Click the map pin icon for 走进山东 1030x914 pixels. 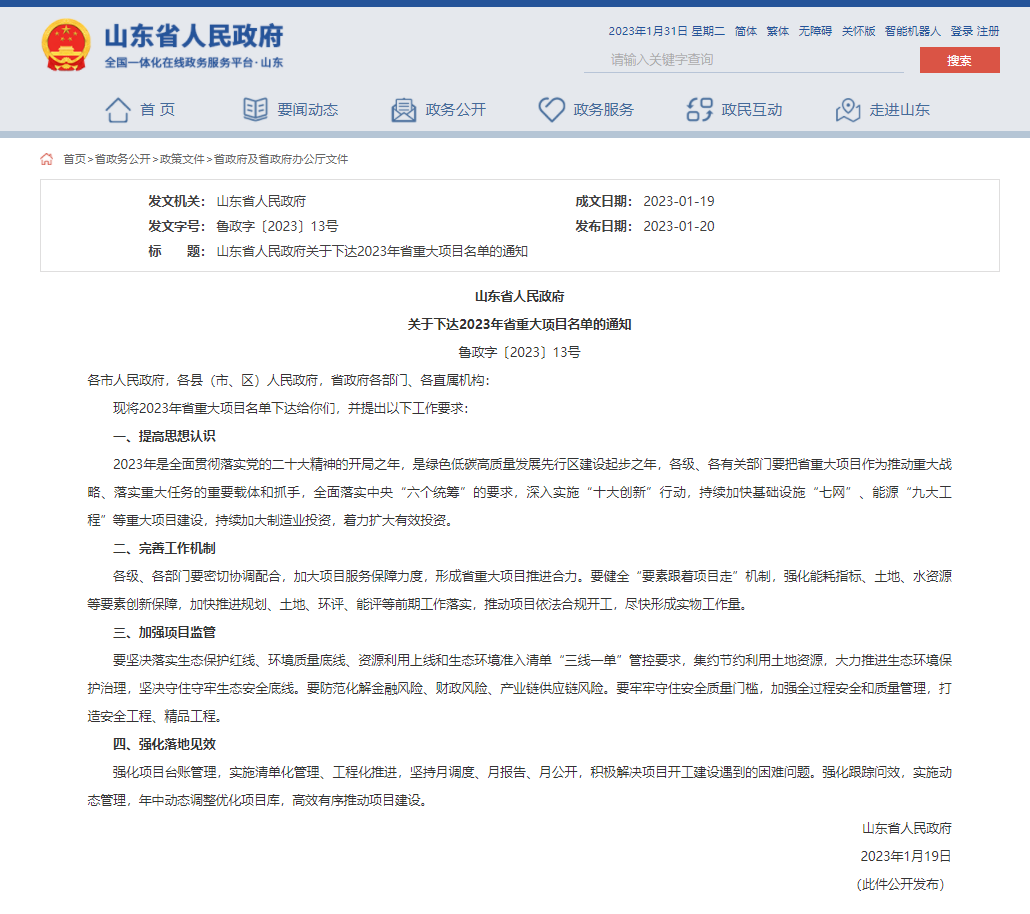[x=848, y=110]
